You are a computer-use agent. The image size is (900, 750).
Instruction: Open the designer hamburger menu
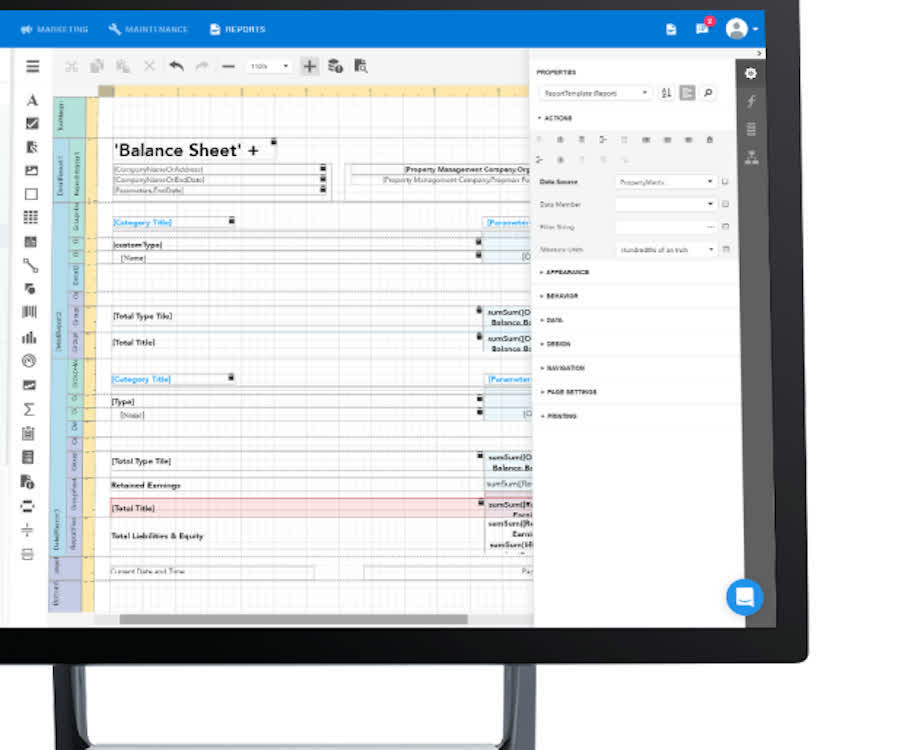pyautogui.click(x=33, y=66)
